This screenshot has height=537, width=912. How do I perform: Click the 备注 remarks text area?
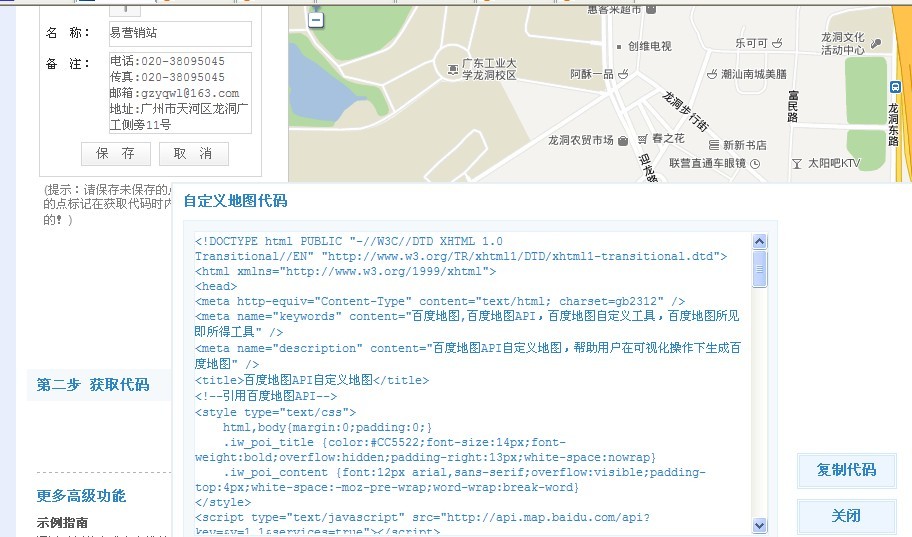pos(180,93)
